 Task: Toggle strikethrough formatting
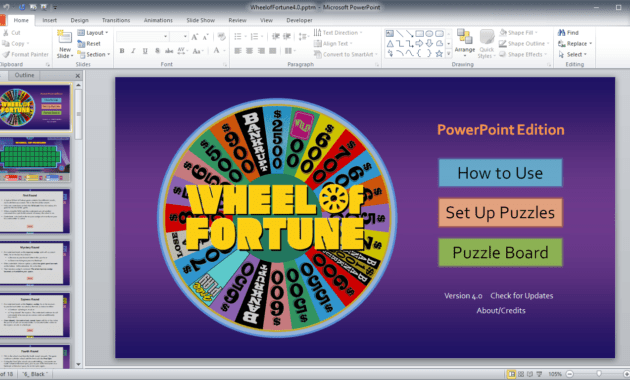(x=169, y=51)
